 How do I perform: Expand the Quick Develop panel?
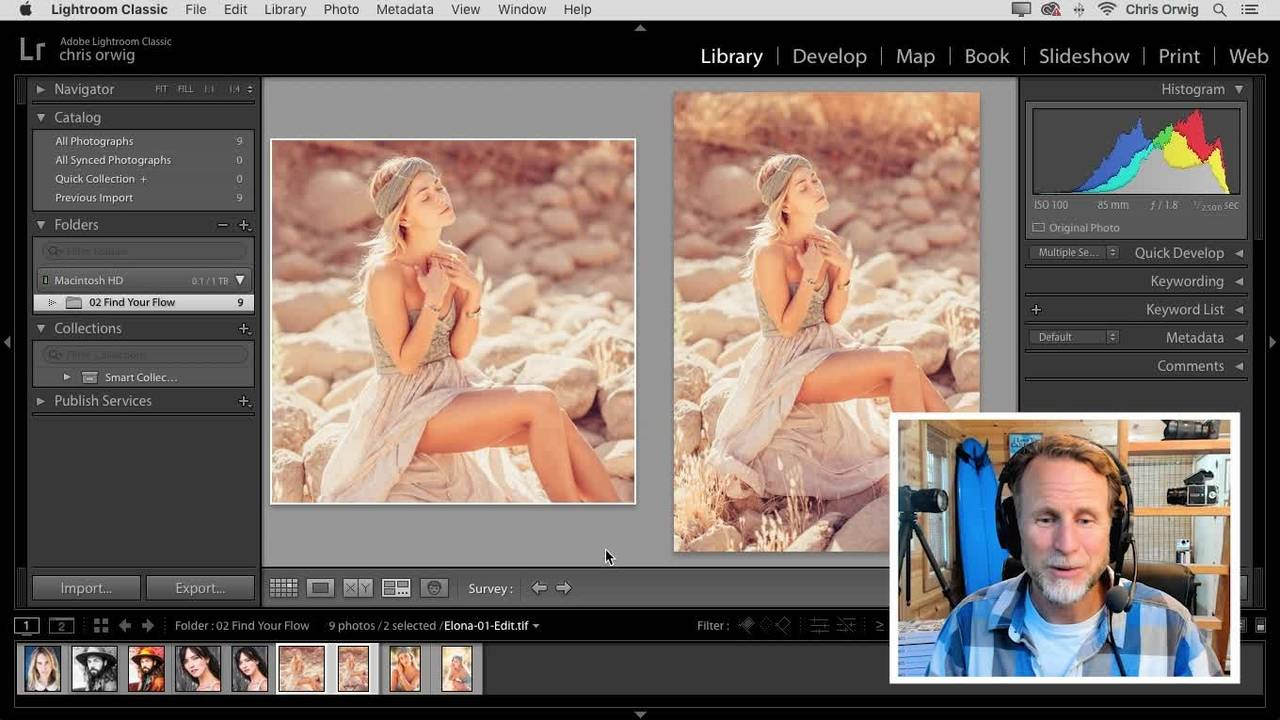1239,253
